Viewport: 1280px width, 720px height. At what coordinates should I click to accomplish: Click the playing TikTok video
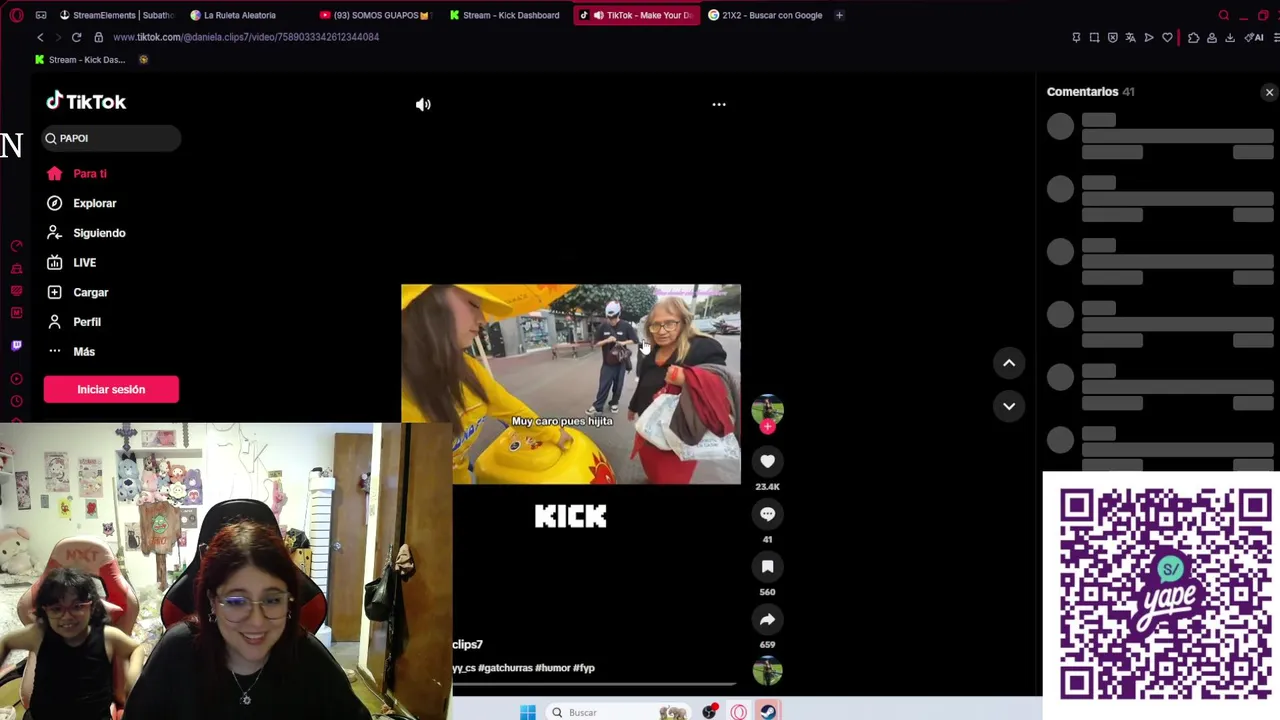[x=571, y=384]
